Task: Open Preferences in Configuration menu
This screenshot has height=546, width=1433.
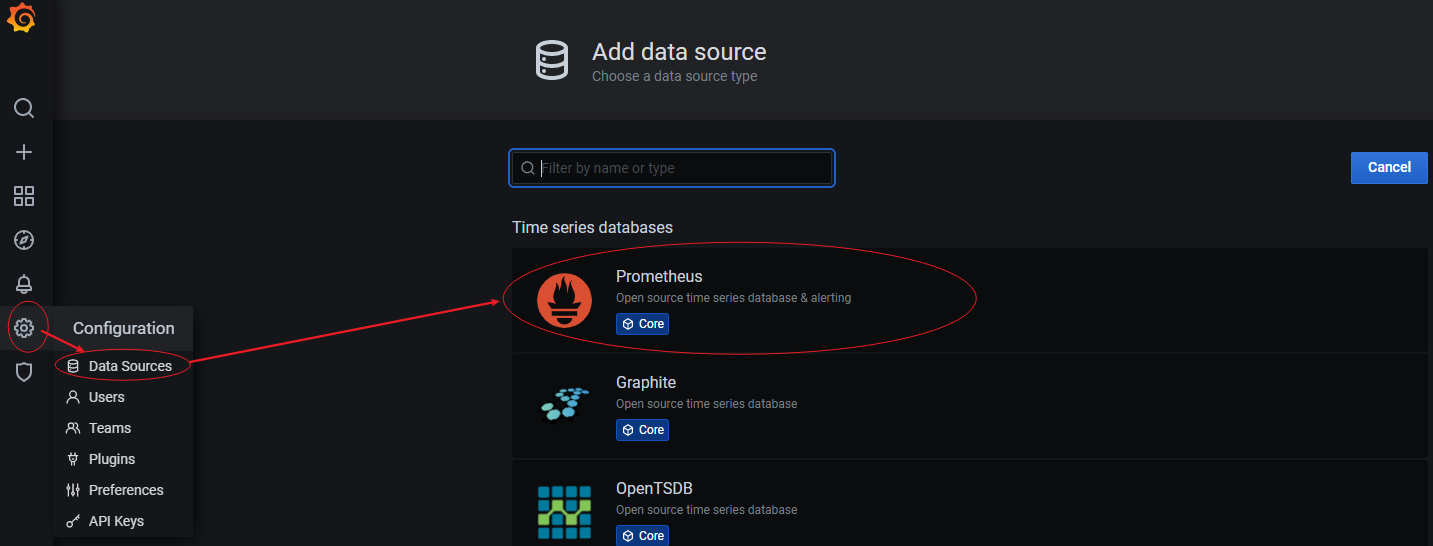Action: point(126,490)
